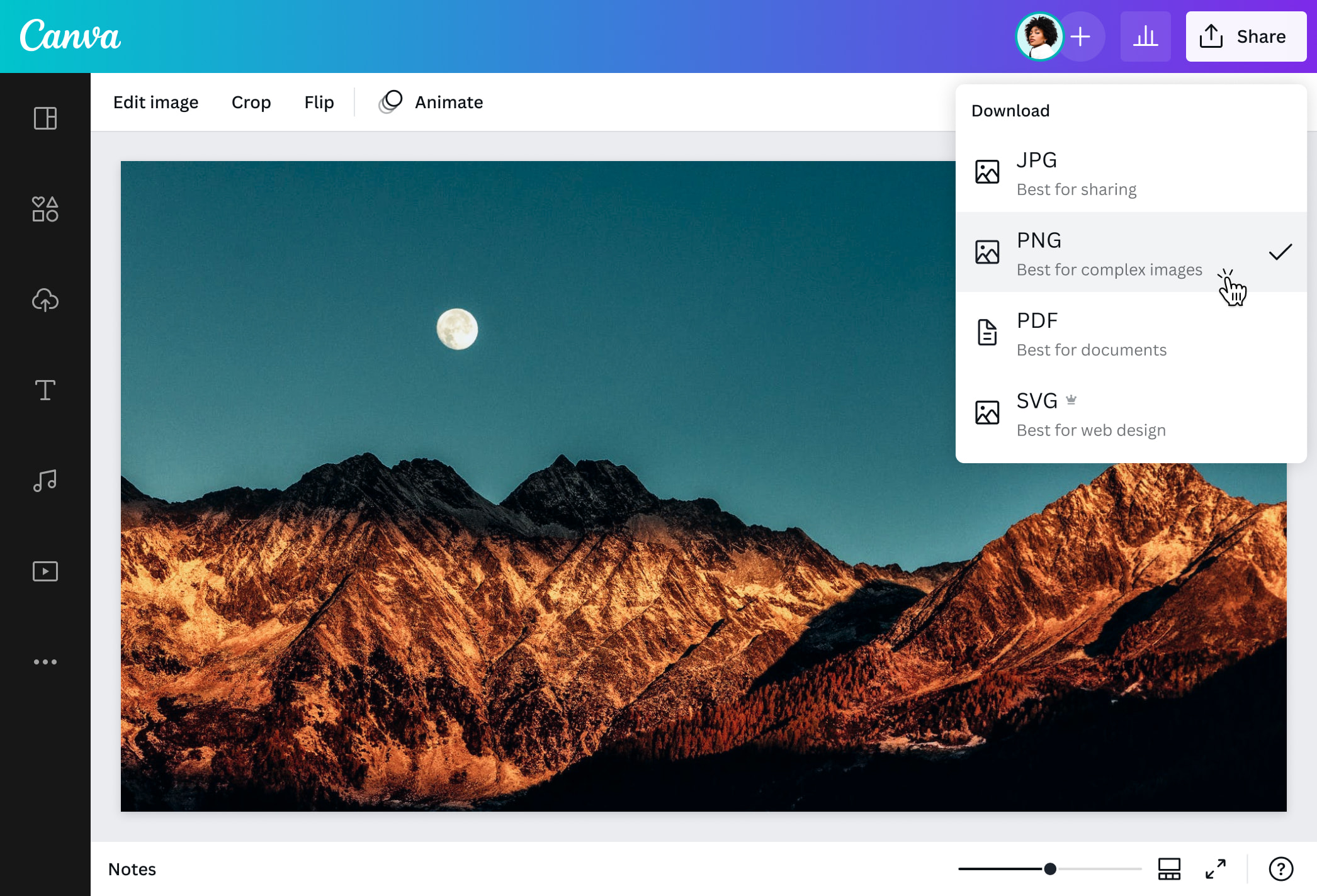Viewport: 1317px width, 896px height.
Task: Open the Elements panel in the sidebar
Action: tap(45, 209)
